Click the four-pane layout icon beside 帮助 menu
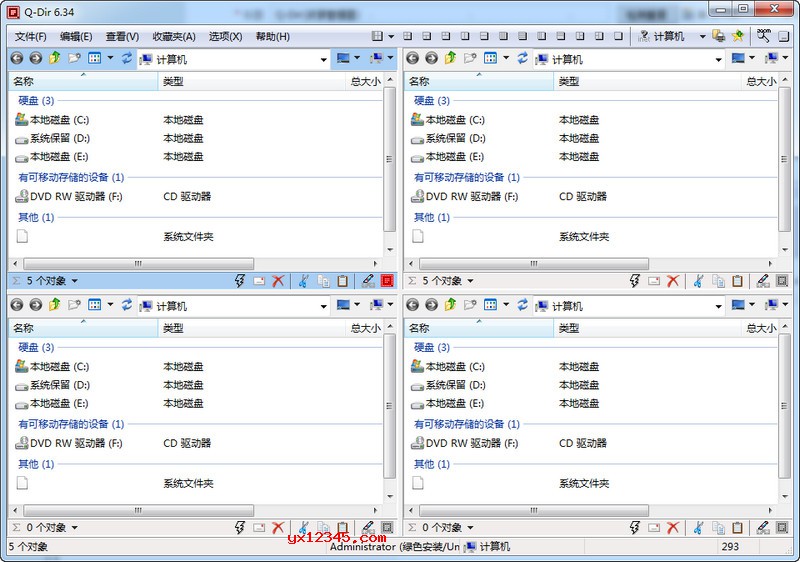 377,36
